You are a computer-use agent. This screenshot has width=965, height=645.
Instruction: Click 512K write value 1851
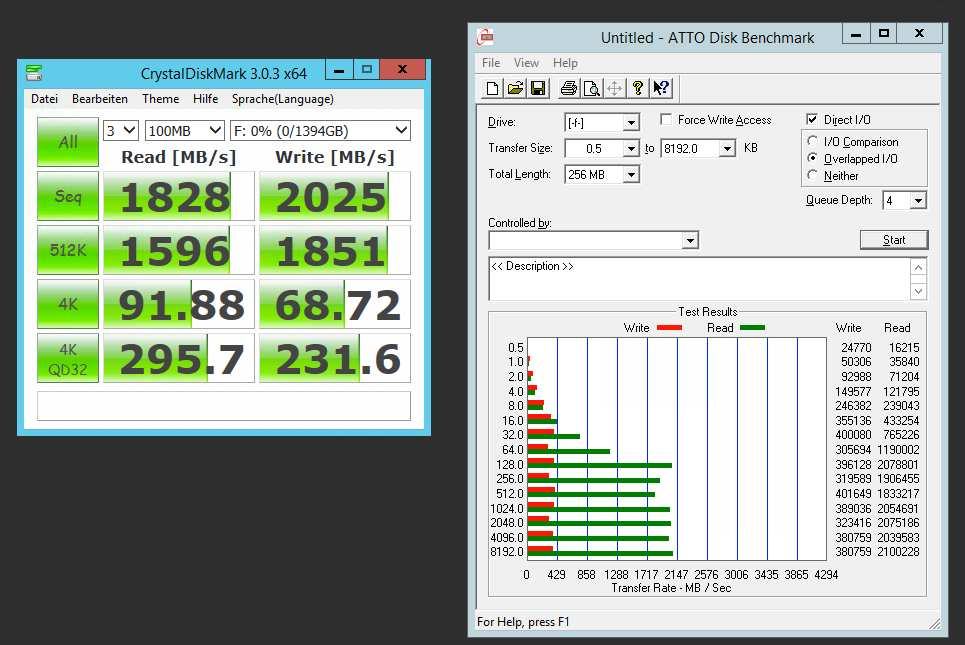click(335, 250)
